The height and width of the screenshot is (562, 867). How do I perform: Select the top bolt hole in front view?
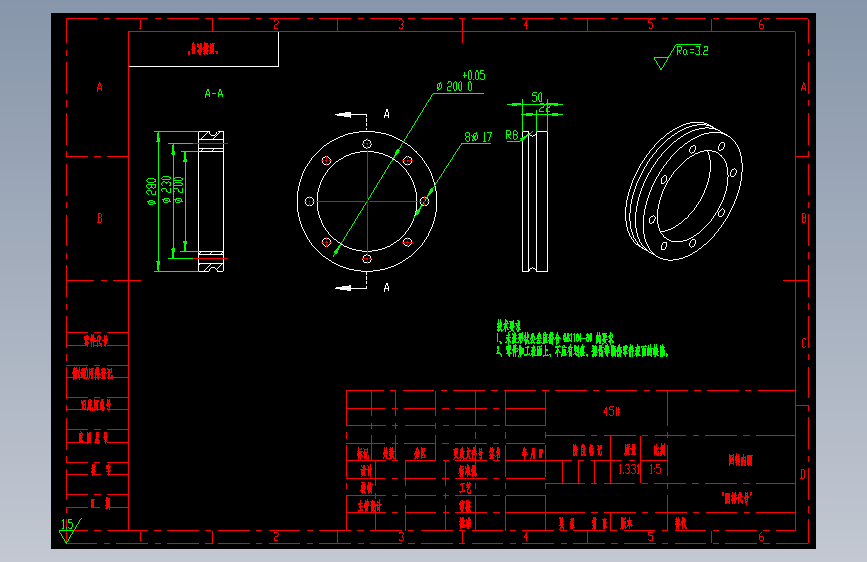(367, 144)
